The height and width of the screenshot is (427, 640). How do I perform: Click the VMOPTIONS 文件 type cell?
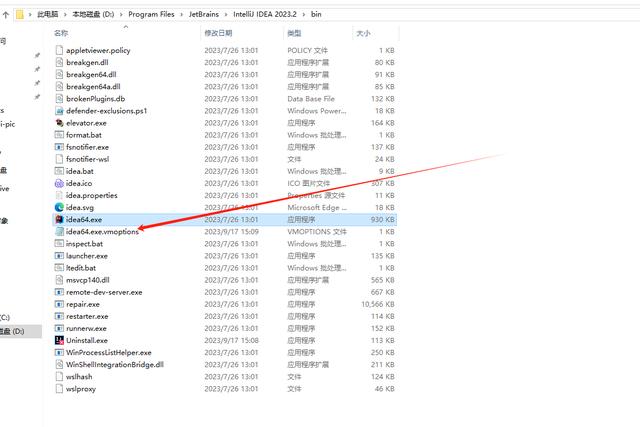317,232
